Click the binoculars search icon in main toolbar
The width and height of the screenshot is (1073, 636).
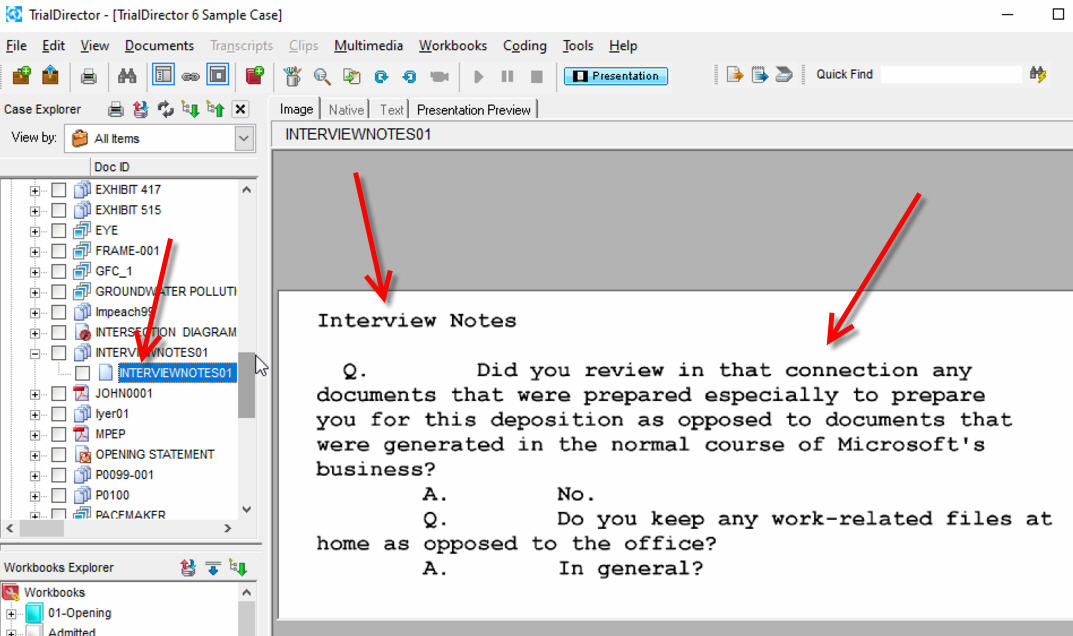click(x=127, y=76)
